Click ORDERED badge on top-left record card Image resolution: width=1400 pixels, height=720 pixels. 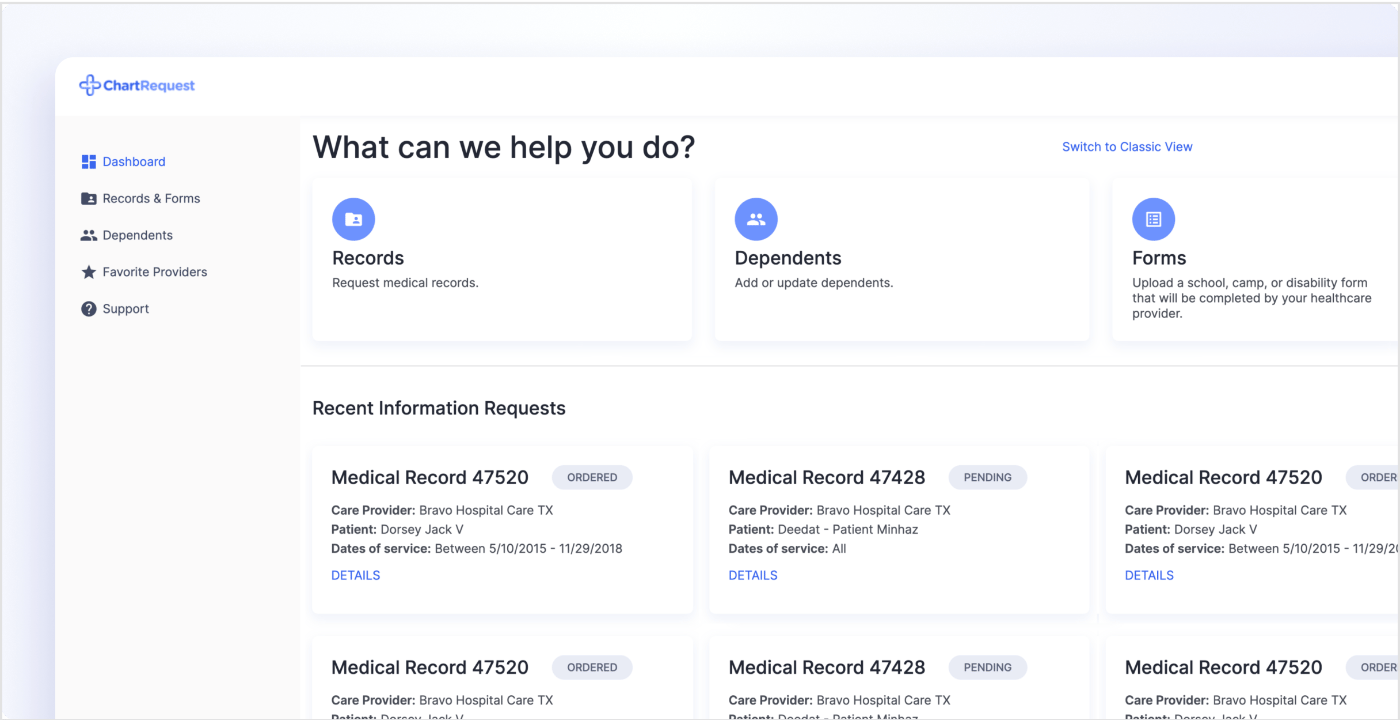coord(592,478)
